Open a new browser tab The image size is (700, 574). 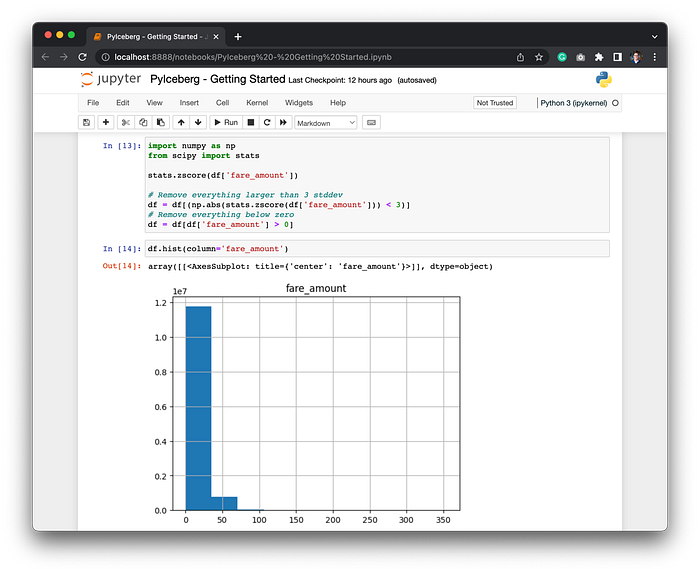tap(238, 37)
